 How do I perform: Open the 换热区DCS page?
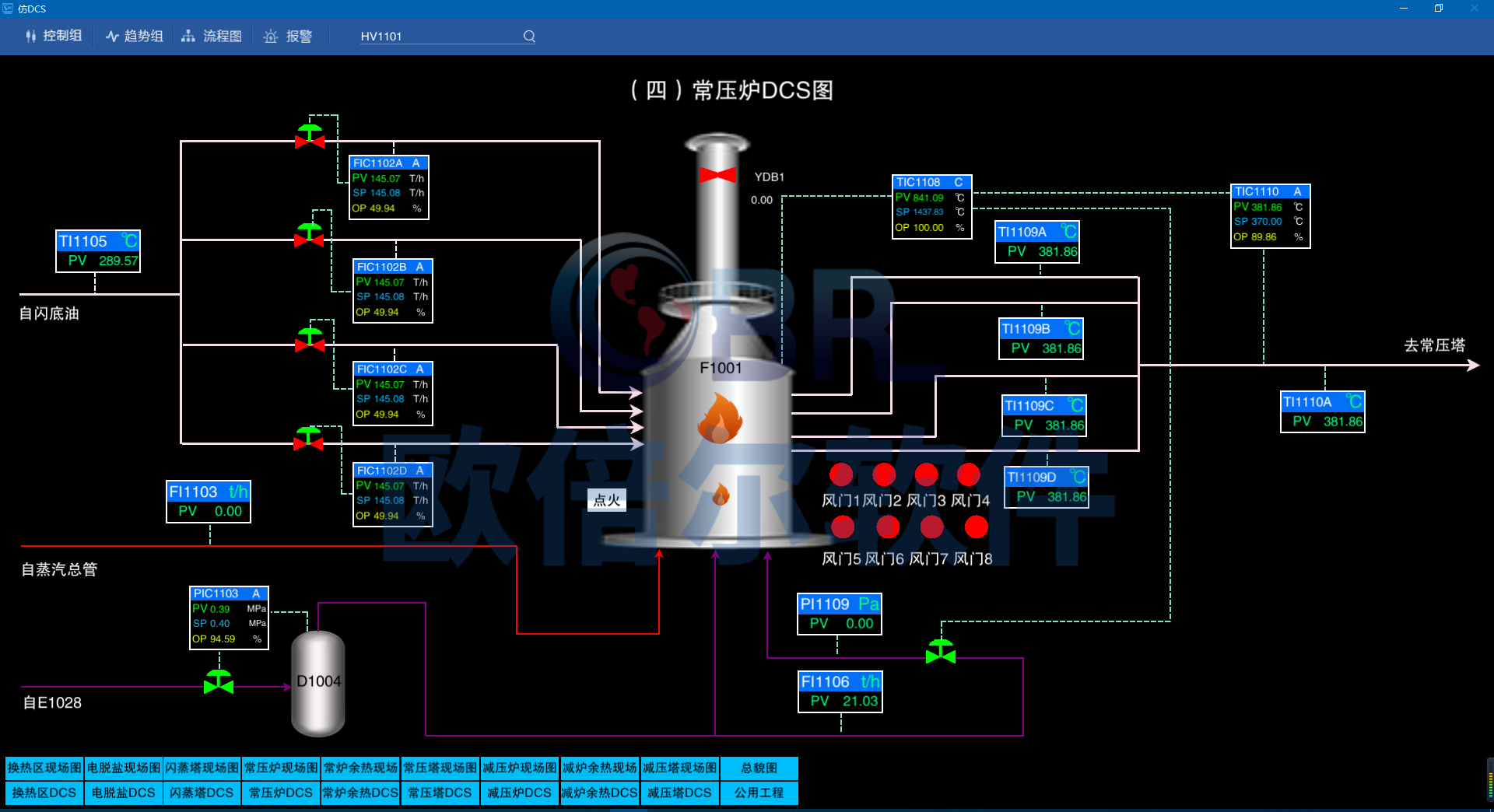(x=44, y=793)
